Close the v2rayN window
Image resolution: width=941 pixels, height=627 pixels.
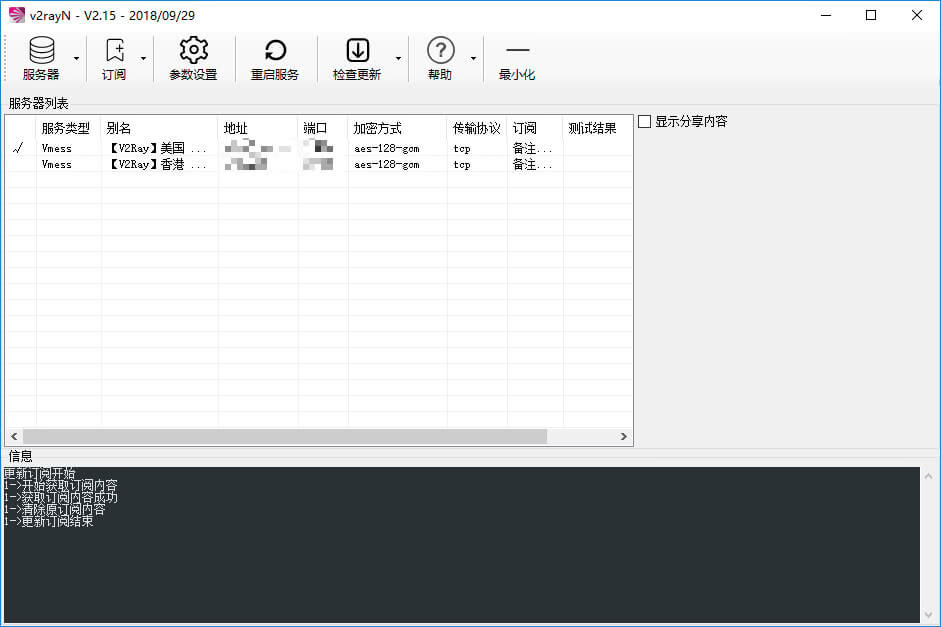pyautogui.click(x=917, y=15)
